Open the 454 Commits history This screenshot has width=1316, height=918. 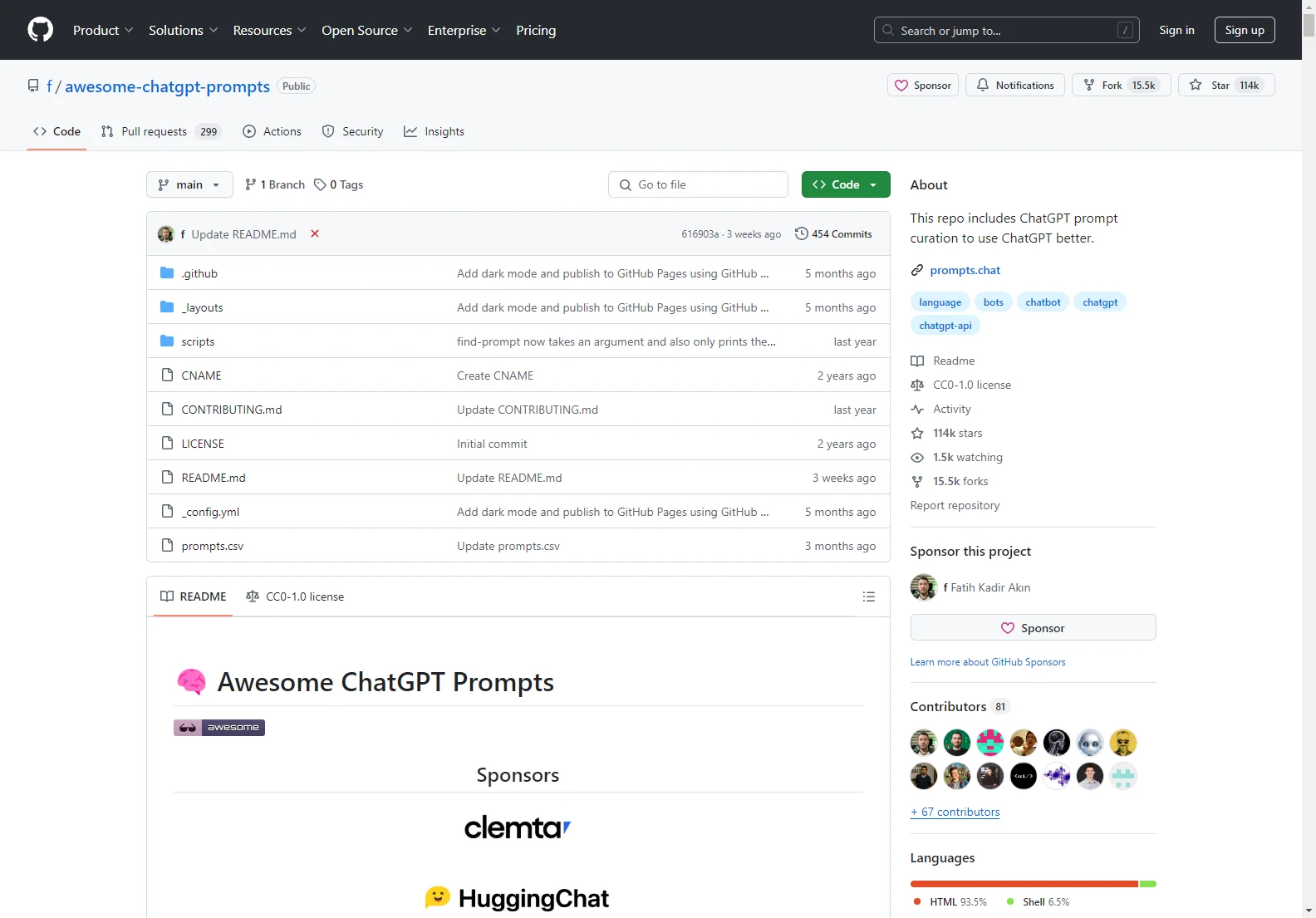[x=833, y=233]
